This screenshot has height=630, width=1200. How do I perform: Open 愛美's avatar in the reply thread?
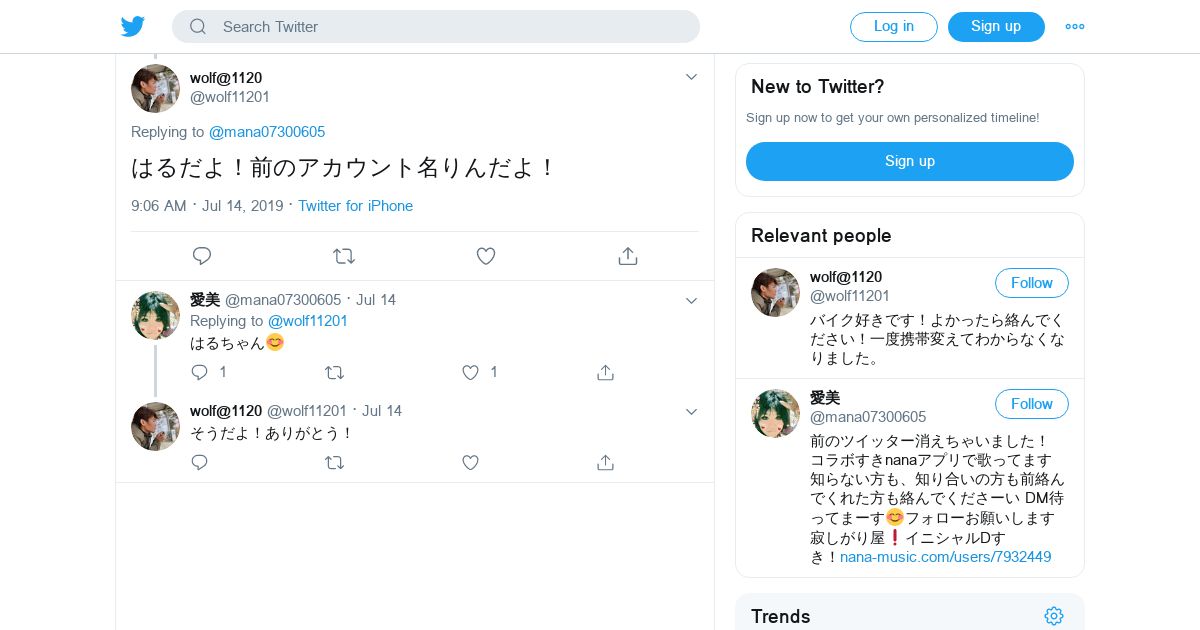click(x=155, y=316)
